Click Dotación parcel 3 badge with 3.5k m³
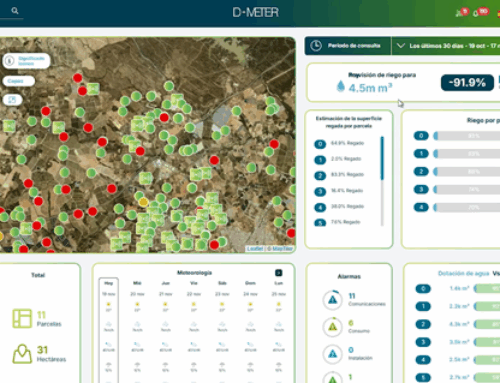 tap(423, 342)
